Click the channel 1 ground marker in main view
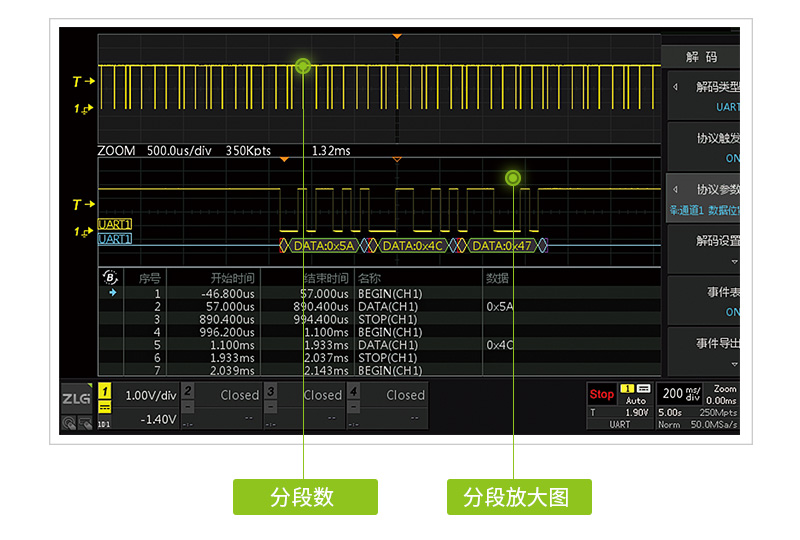The width and height of the screenshot is (800, 540). click(x=83, y=108)
